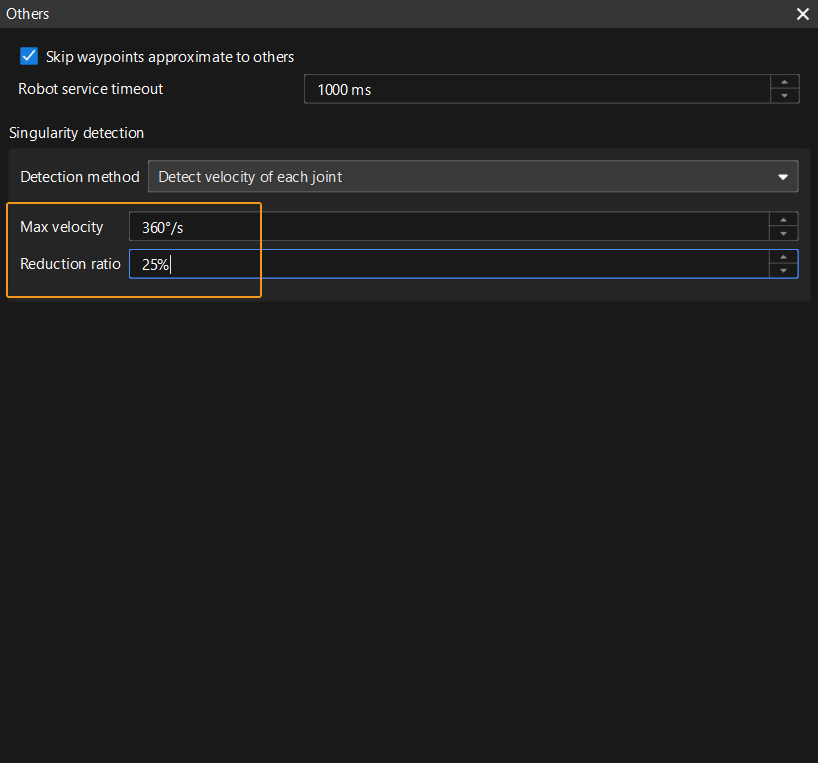Click the Others title in header bar

point(28,14)
